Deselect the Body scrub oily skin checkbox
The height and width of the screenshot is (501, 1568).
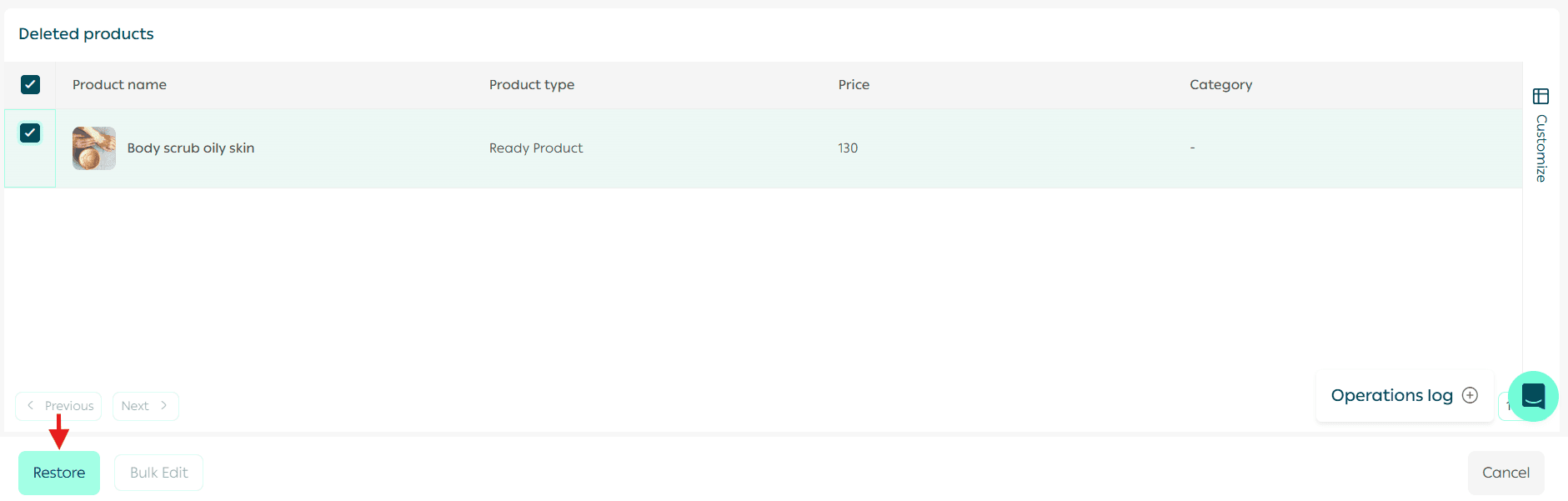30,133
